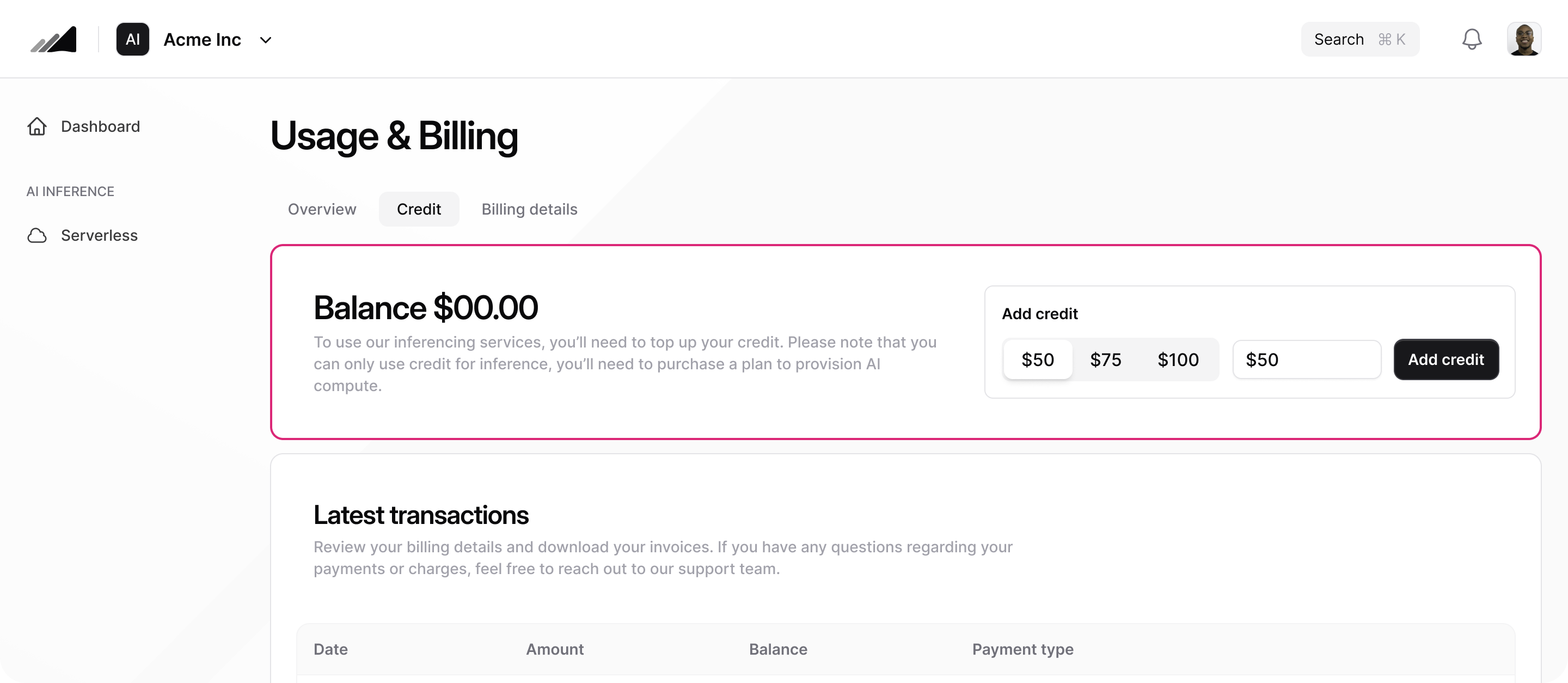Click the company logo icon in header
Viewport: 1568px width, 683px height.
click(x=53, y=40)
